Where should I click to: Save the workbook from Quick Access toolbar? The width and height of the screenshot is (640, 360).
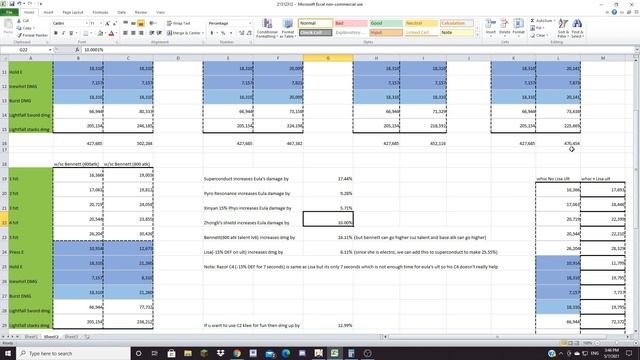11,4
